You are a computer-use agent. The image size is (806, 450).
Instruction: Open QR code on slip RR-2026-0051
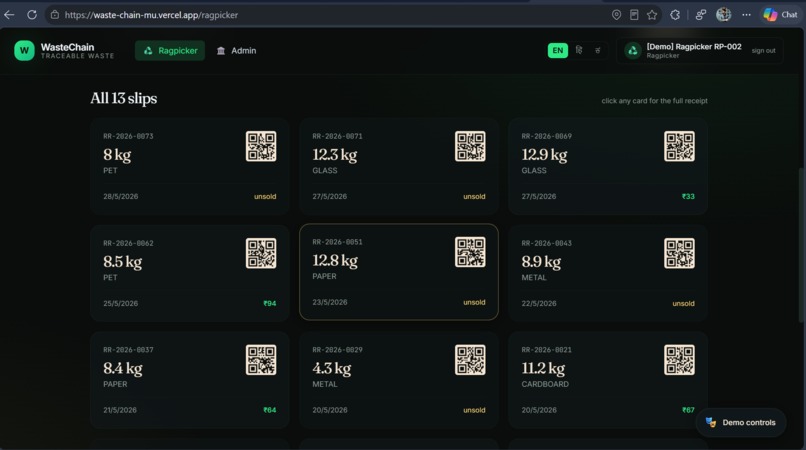(x=470, y=252)
